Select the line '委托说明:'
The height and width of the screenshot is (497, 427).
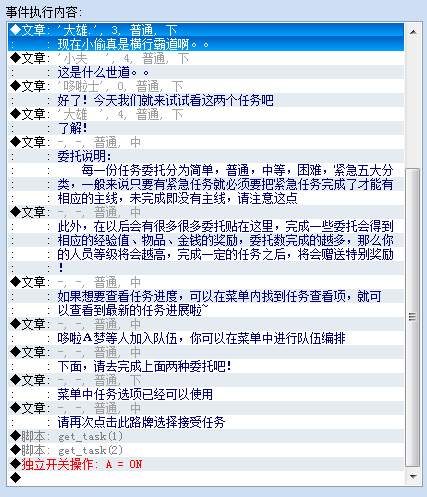point(206,156)
